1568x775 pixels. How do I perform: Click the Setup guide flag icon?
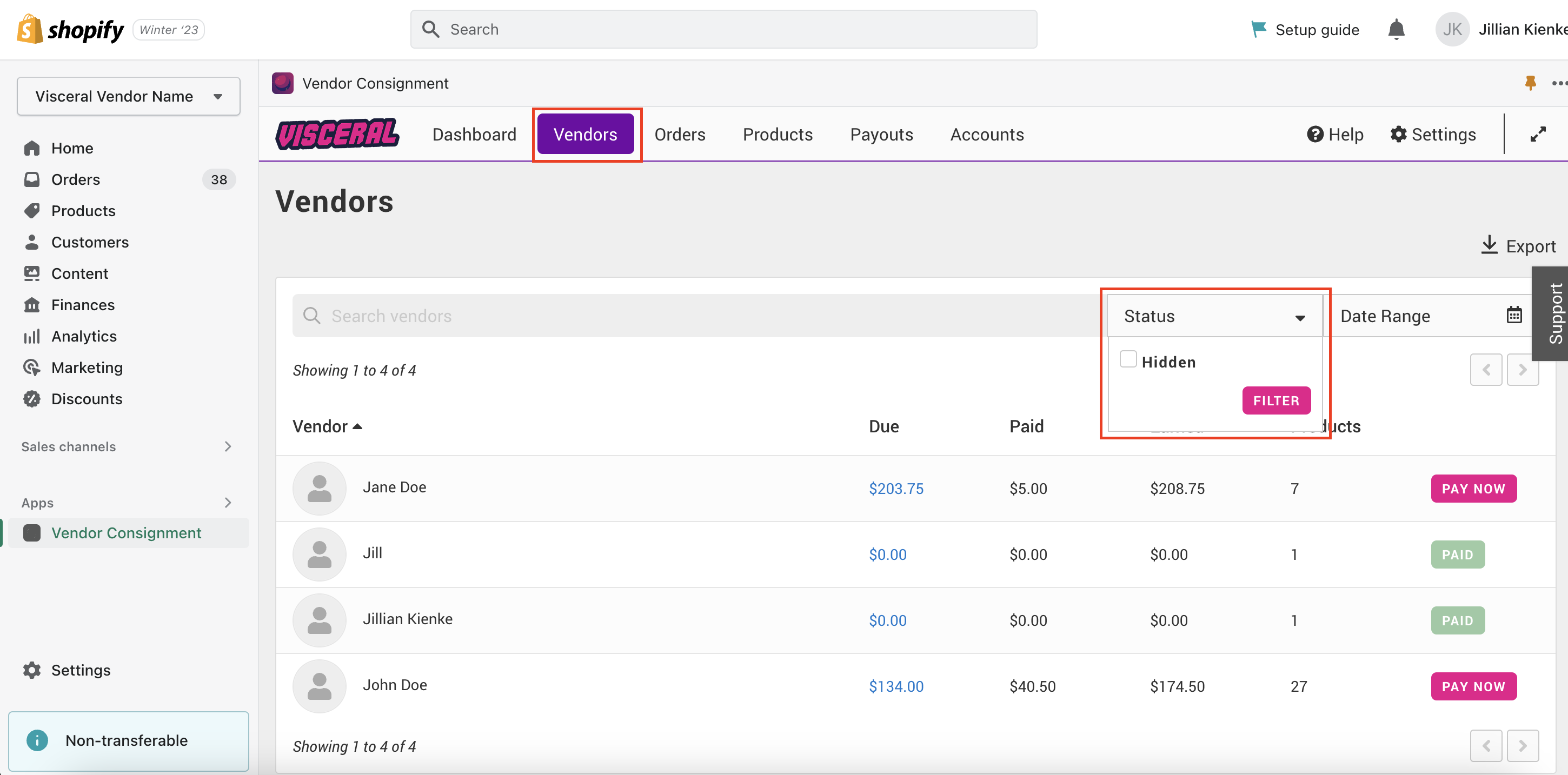point(1258,29)
